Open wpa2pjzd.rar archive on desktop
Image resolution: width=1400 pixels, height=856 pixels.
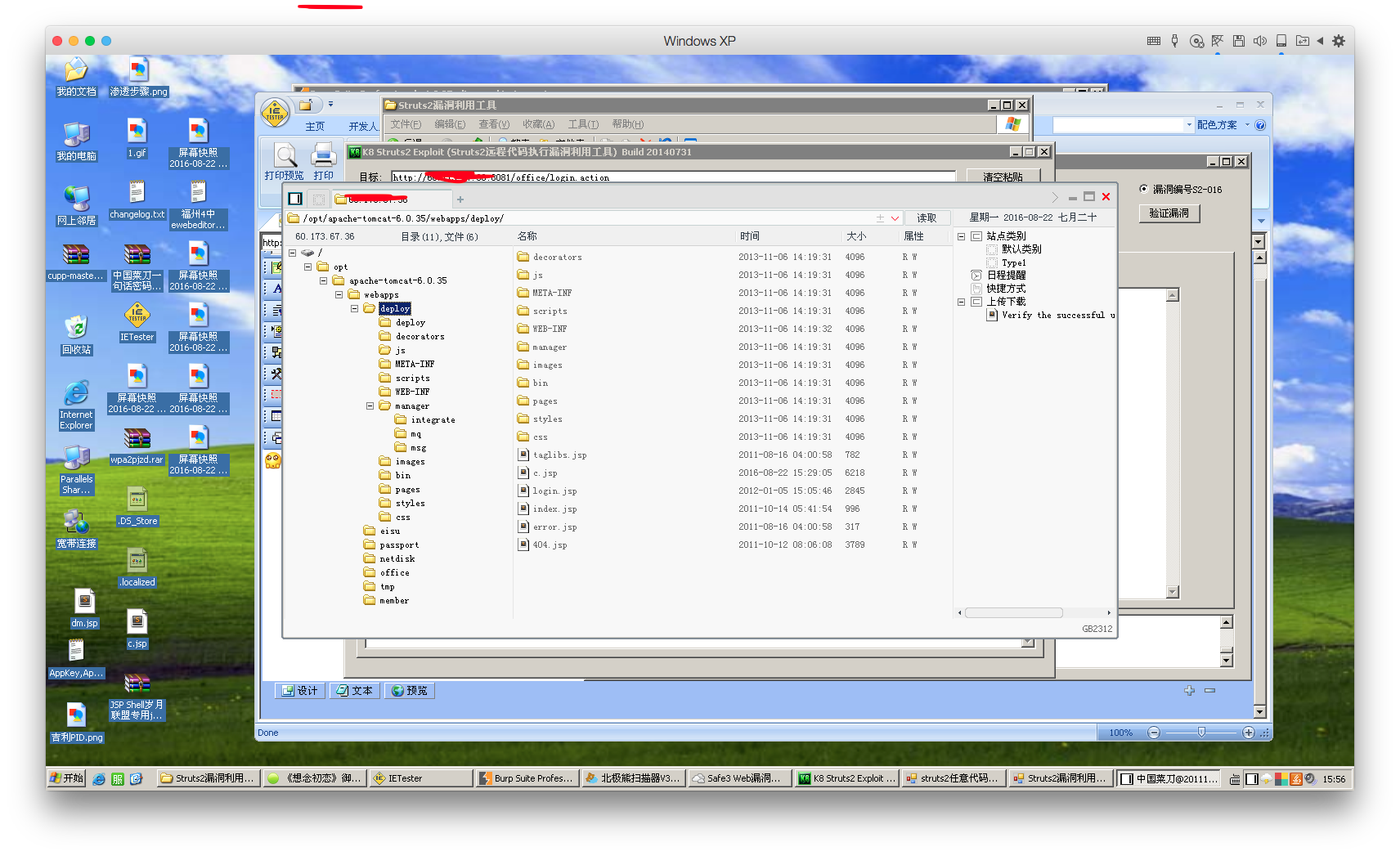coord(137,445)
